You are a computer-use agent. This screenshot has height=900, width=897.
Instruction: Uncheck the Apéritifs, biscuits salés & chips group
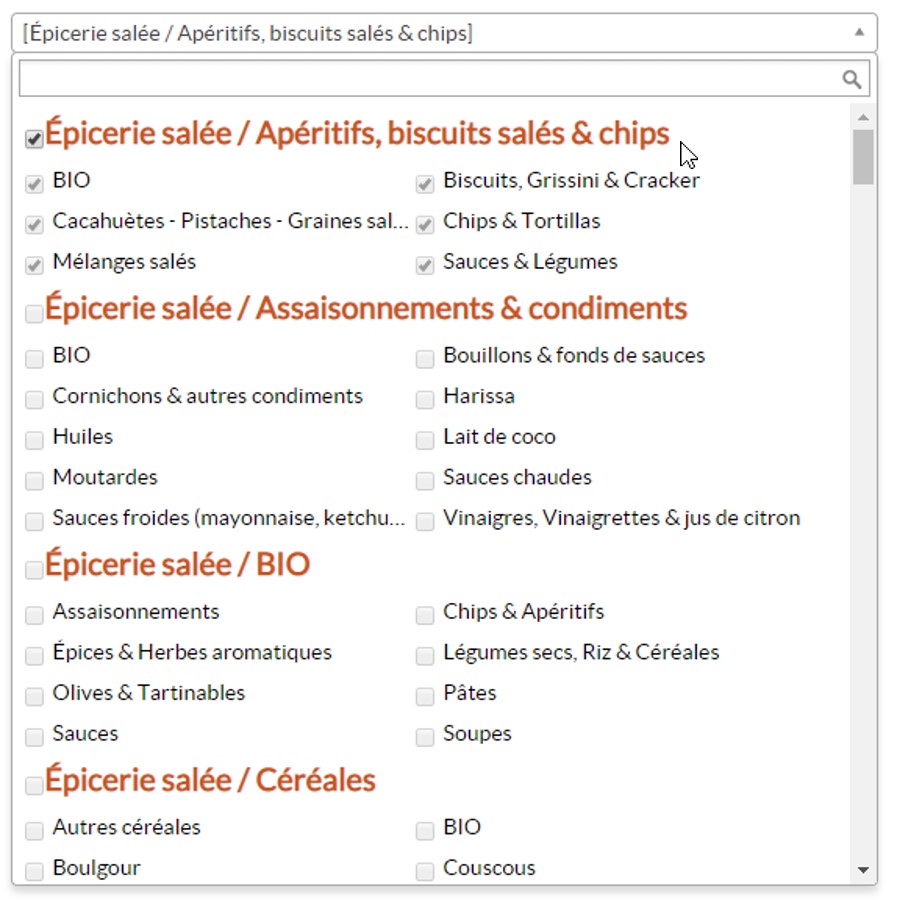(34, 140)
